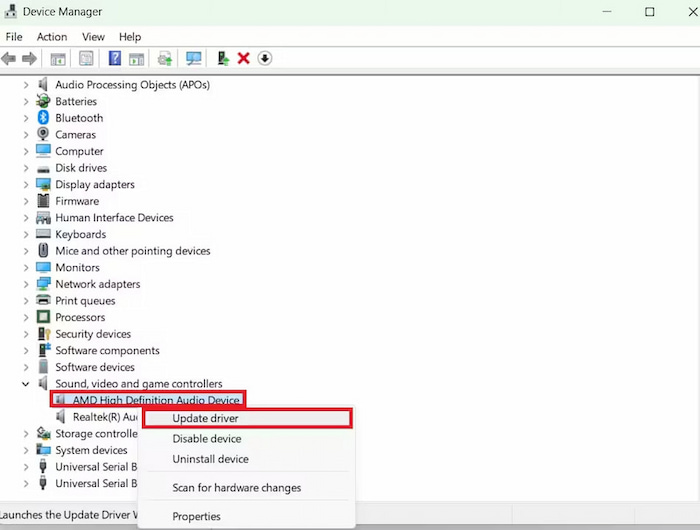
Task: Click the Firmware chip icon
Action: point(43,201)
